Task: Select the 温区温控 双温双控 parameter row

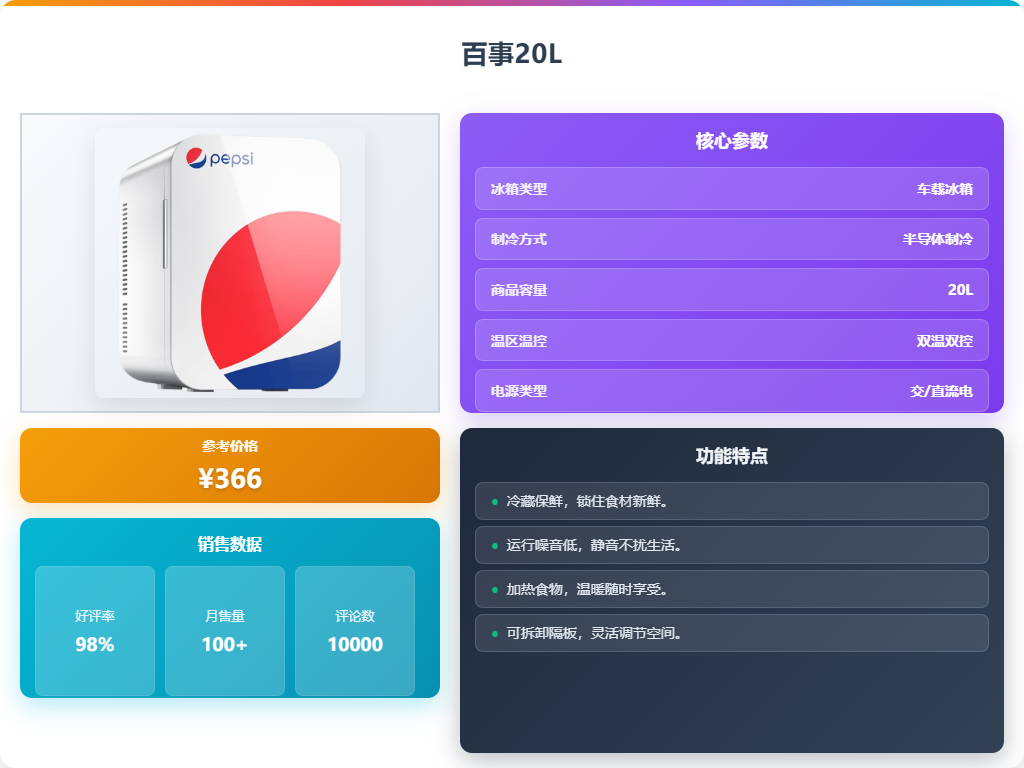Action: pos(731,340)
